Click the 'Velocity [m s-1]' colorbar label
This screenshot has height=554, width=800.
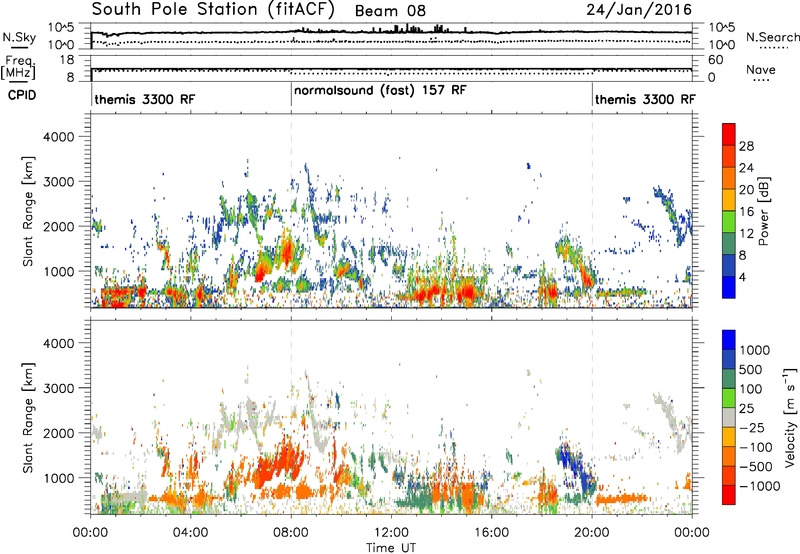(x=790, y=417)
